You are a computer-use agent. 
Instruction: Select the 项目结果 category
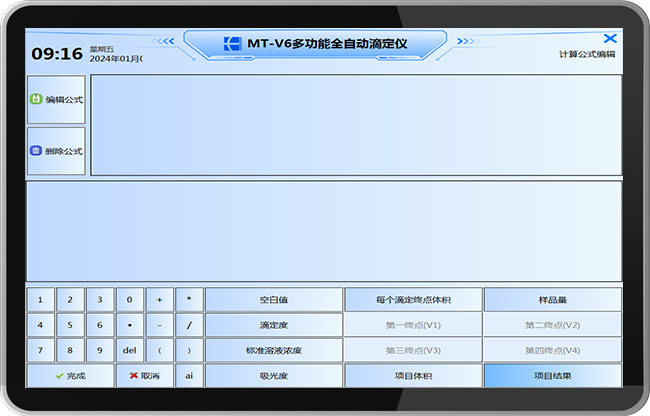552,376
